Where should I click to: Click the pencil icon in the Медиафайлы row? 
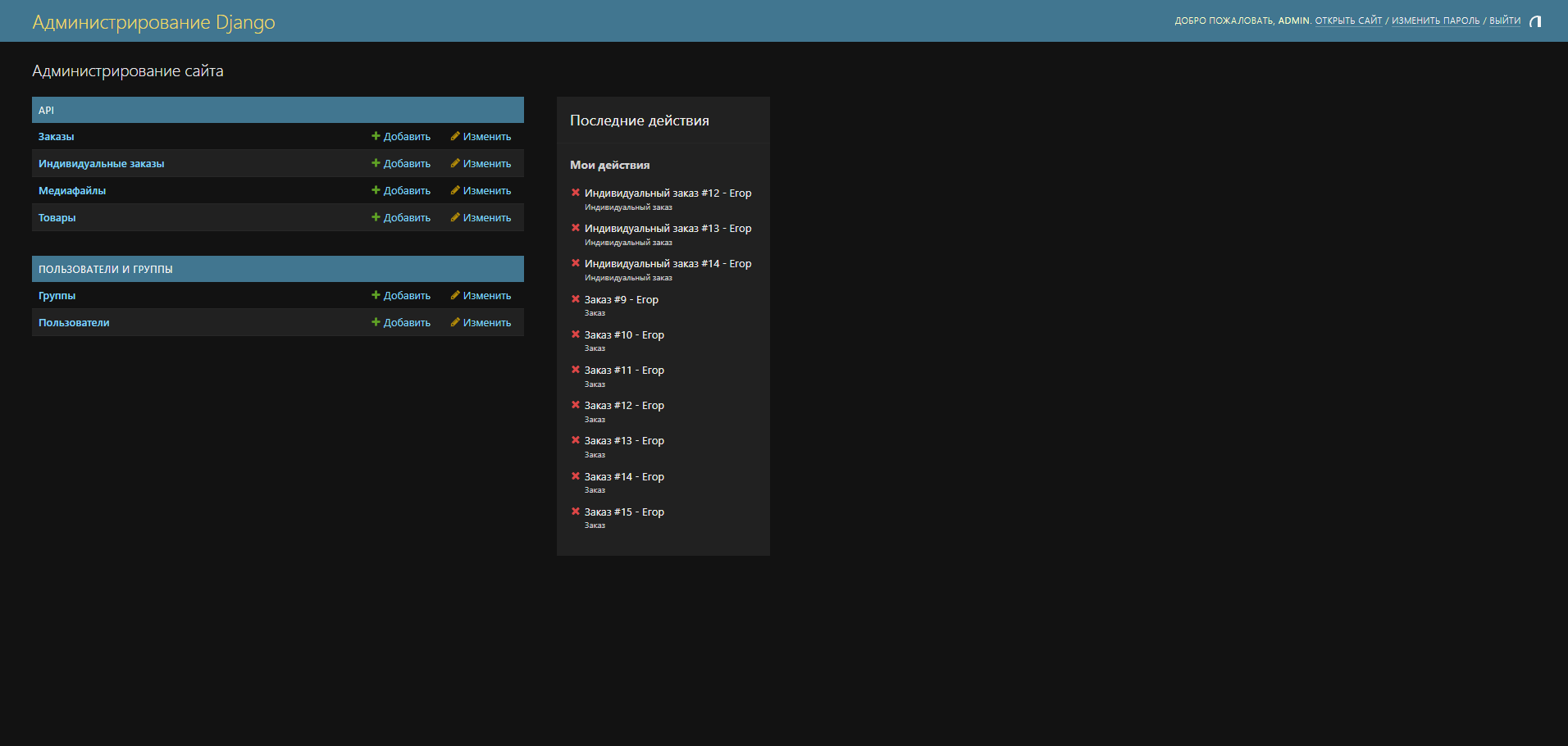455,190
